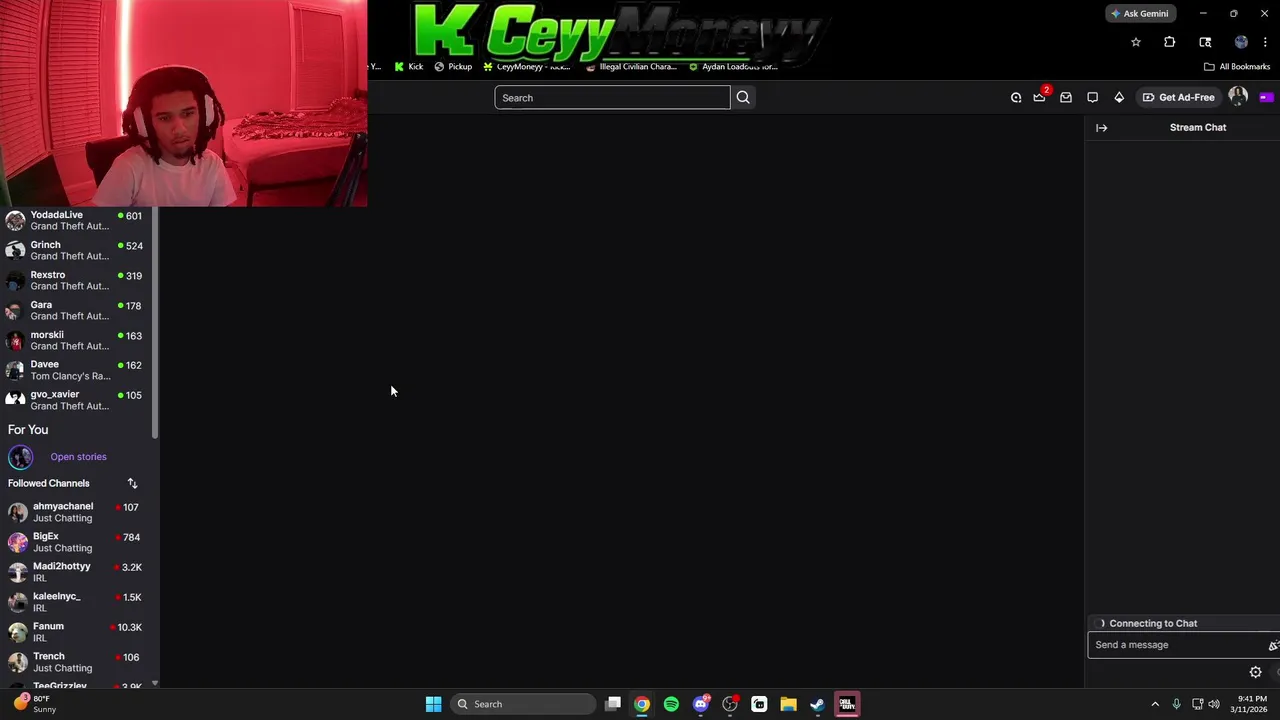Open the Aydan Loadouts bookmark
The image size is (1280, 720).
click(733, 66)
